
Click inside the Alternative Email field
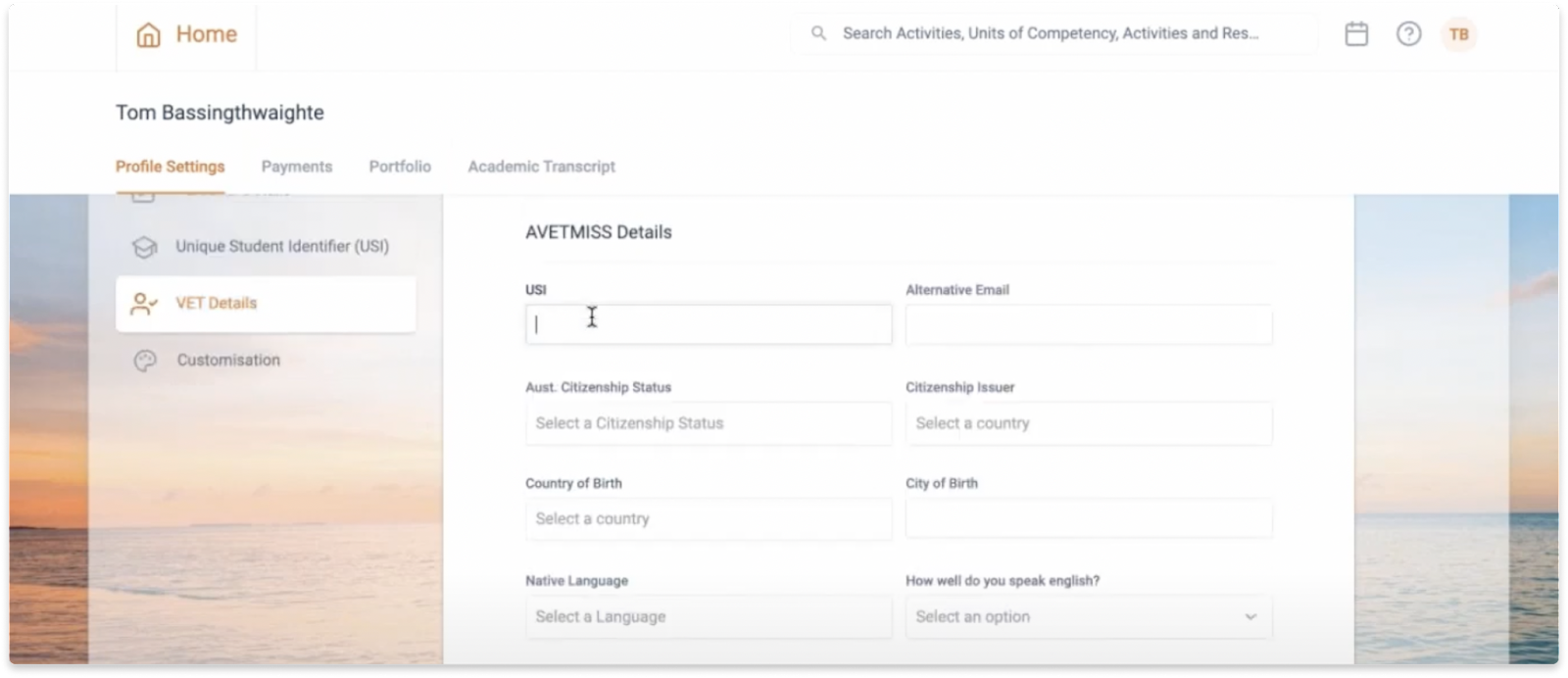(x=1088, y=324)
